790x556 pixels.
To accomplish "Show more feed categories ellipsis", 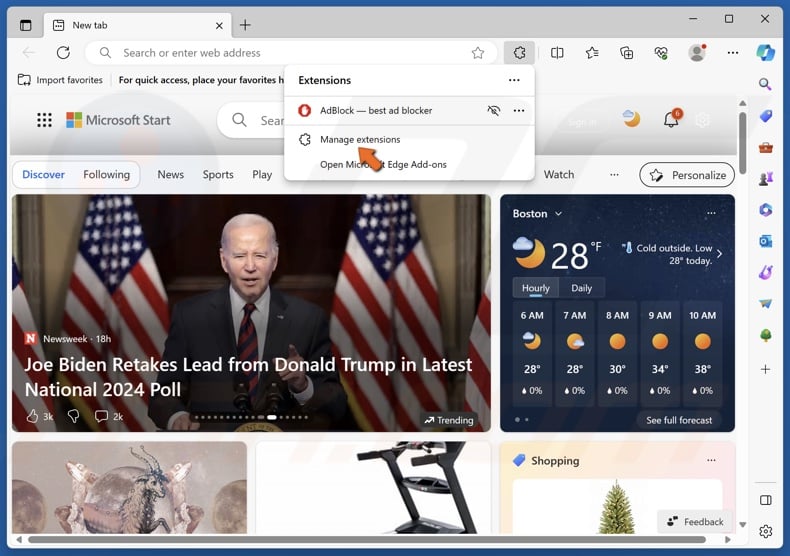I will click(x=614, y=175).
